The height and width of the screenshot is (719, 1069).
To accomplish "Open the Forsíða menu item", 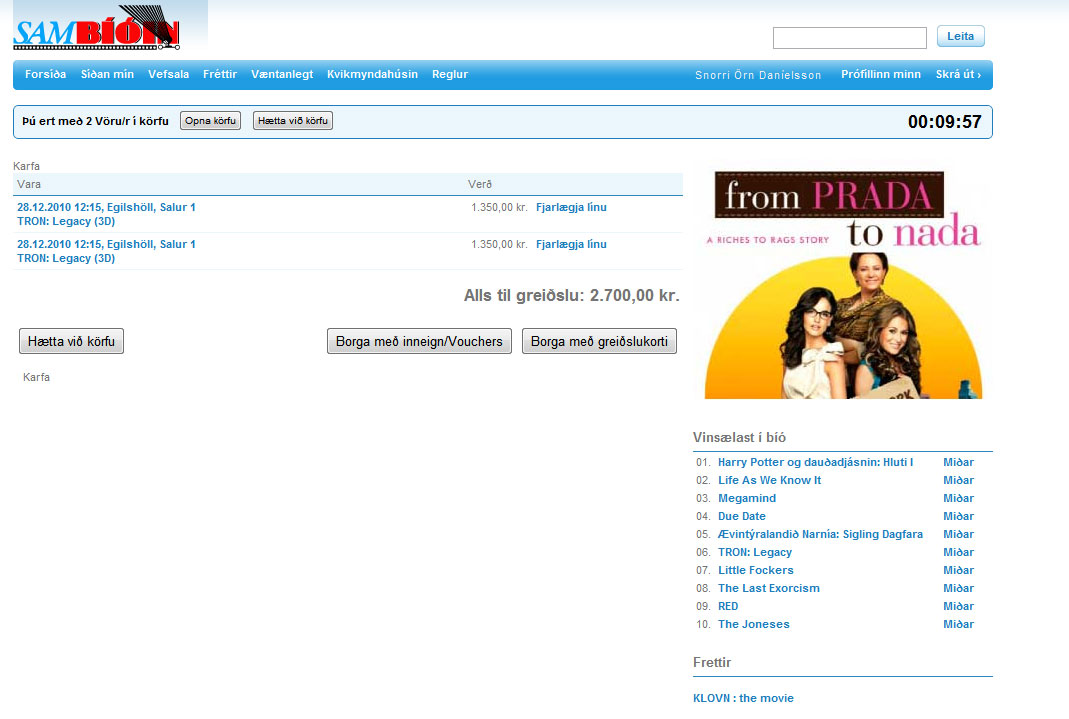I will tap(45, 74).
